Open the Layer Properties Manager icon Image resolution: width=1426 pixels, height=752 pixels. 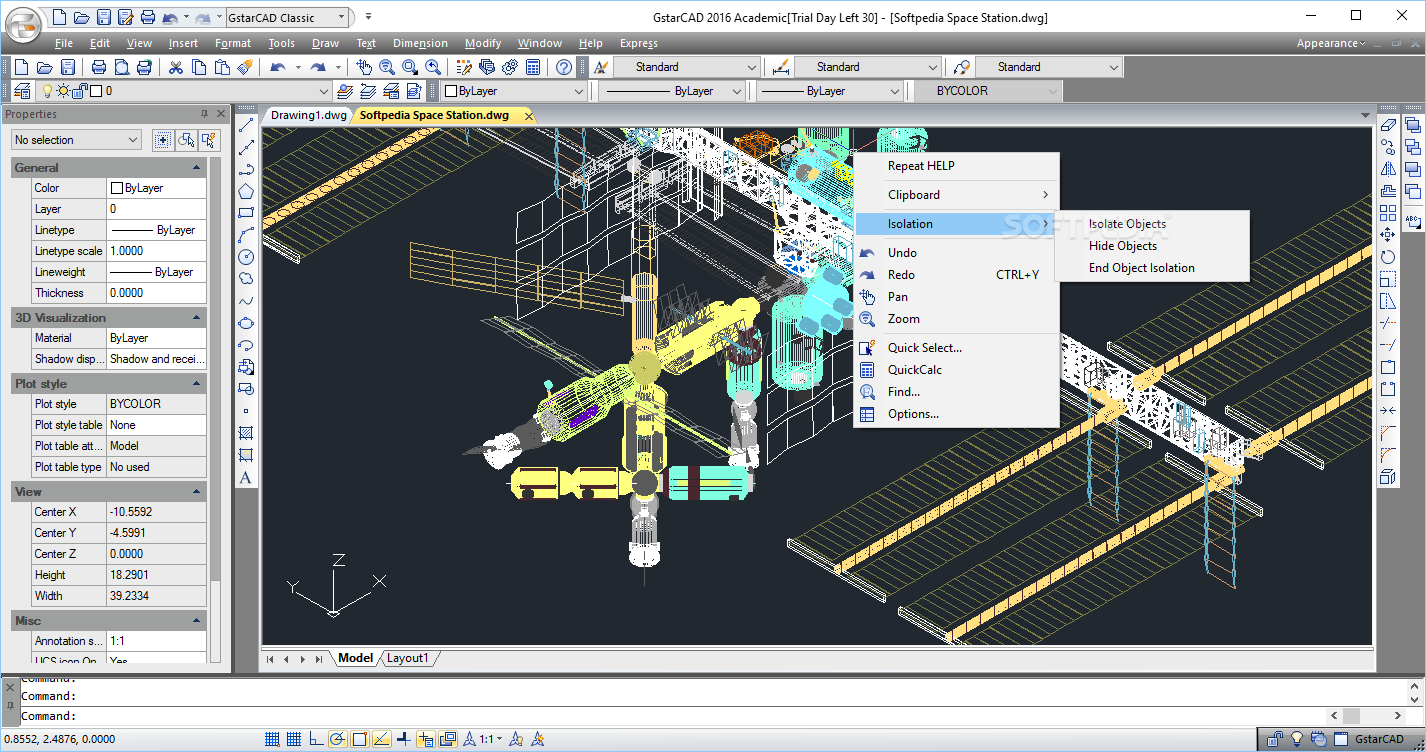pos(22,91)
